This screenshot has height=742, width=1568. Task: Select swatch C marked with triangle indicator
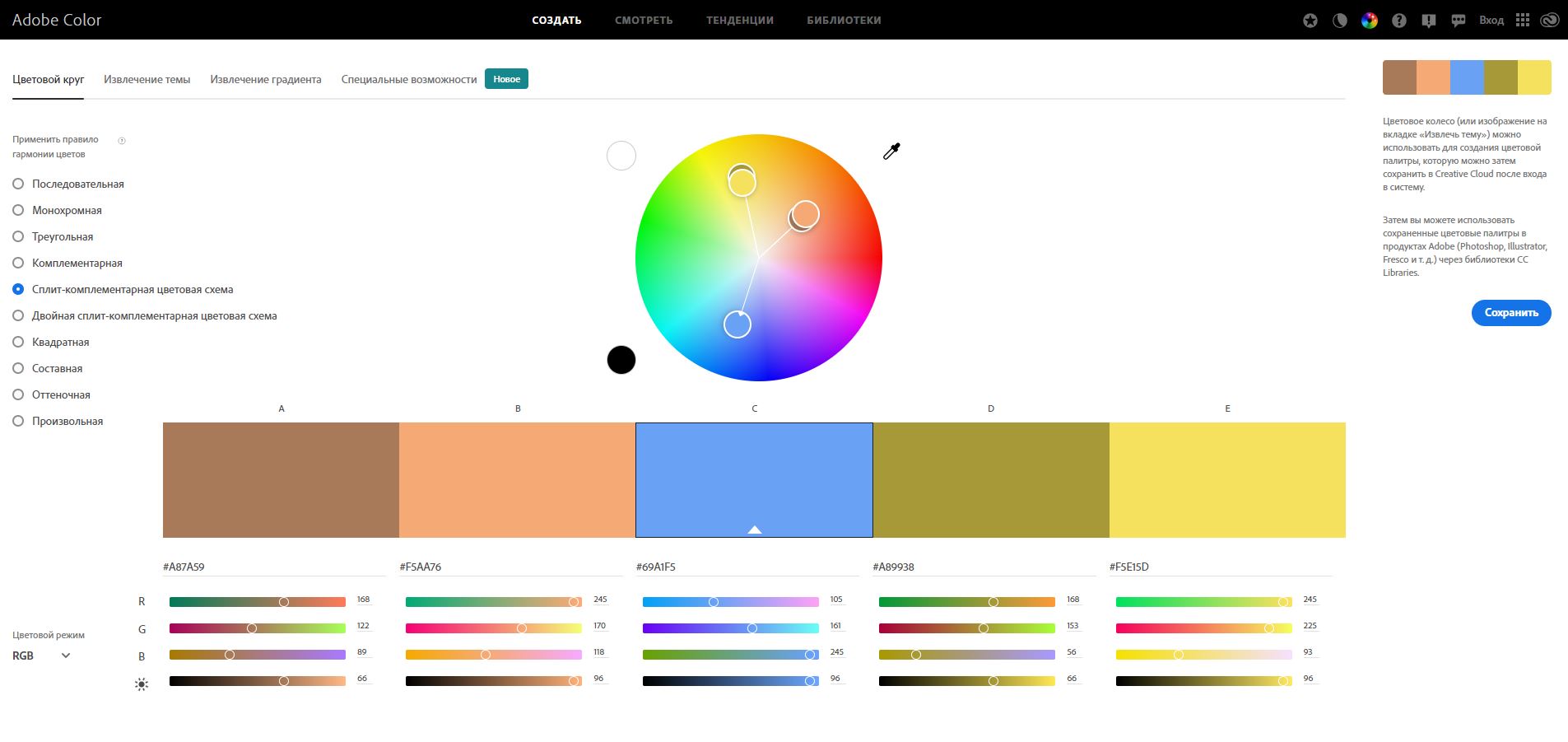754,480
